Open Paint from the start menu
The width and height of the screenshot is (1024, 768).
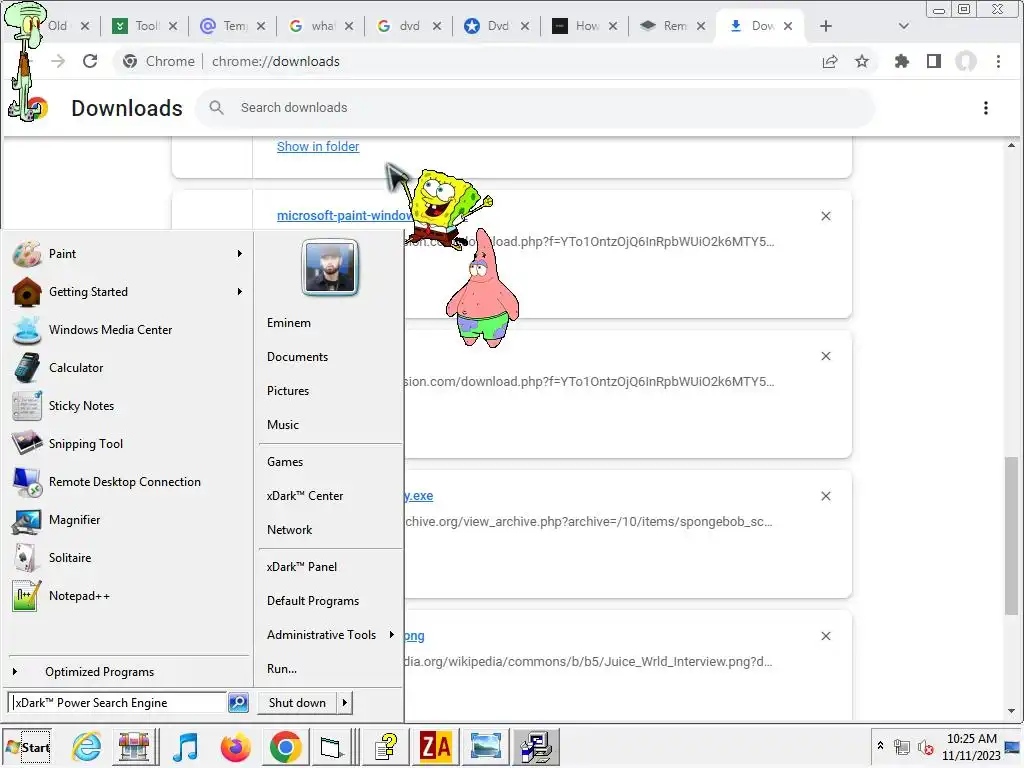128,253
